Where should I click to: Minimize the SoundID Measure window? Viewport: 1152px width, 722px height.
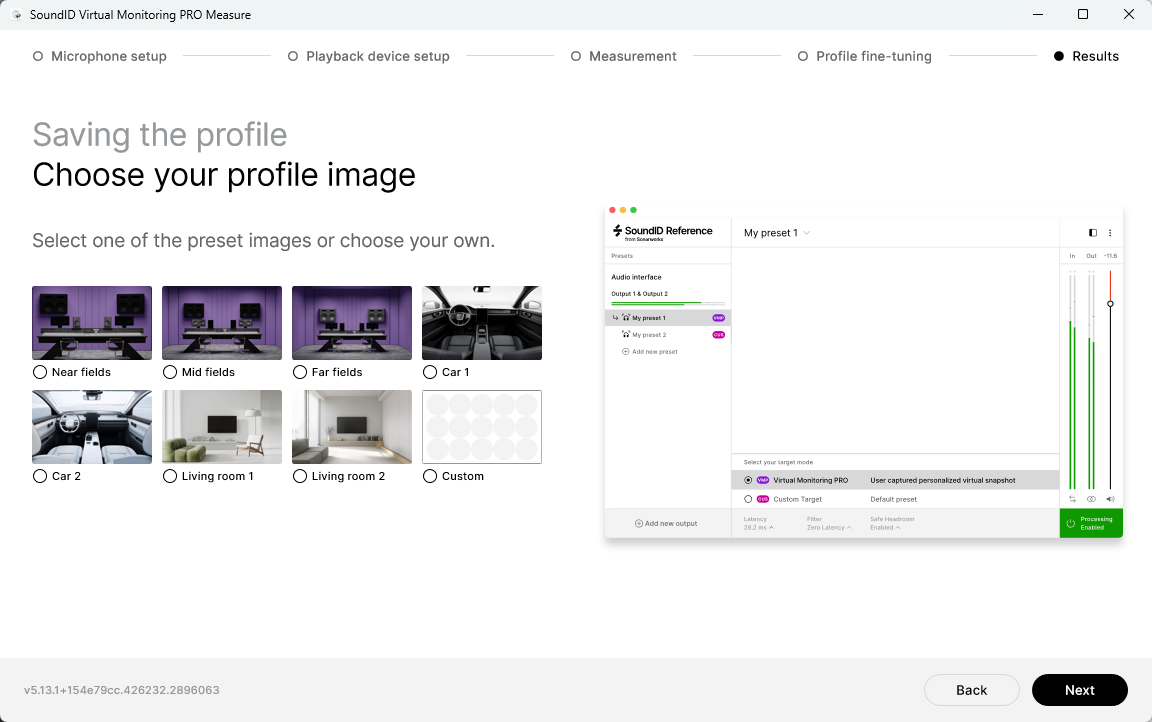click(x=1037, y=15)
